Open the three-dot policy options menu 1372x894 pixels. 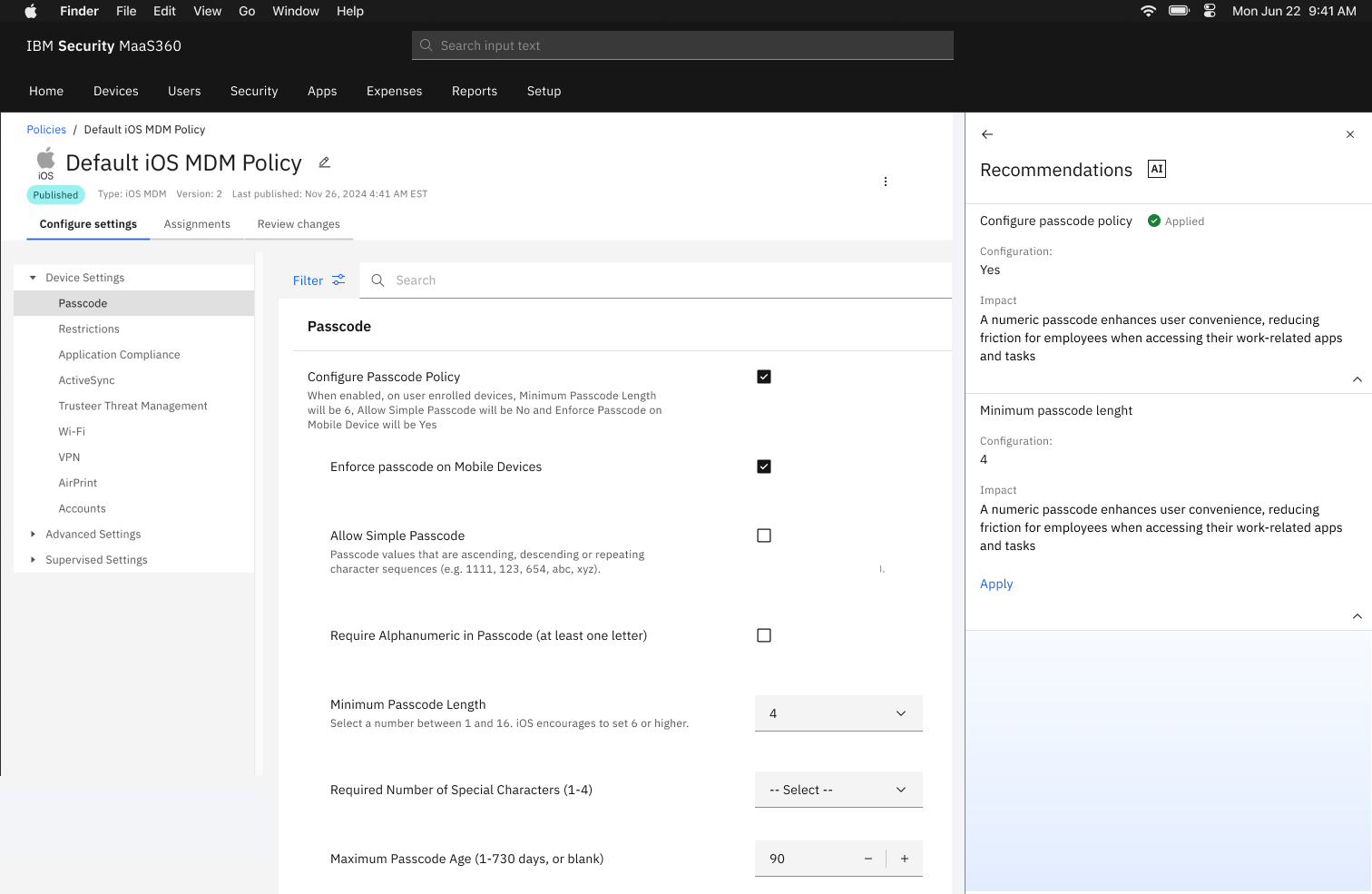[x=885, y=182]
